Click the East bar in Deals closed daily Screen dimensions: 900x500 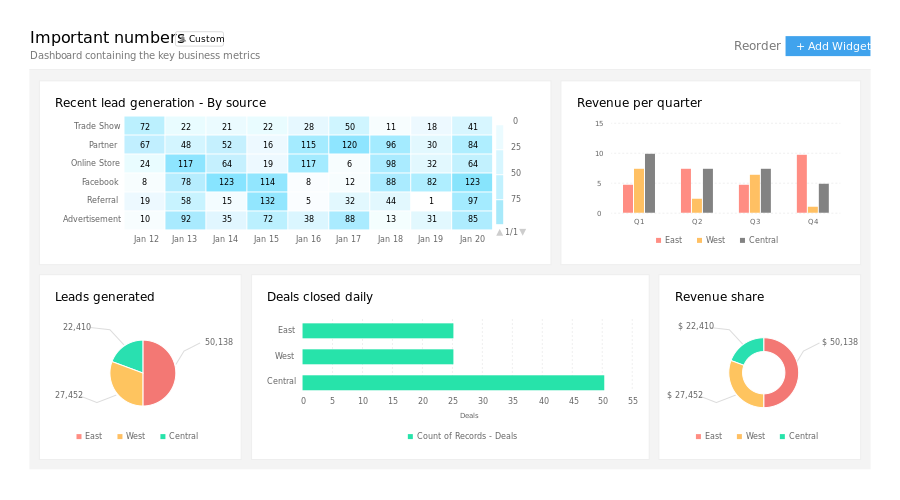(378, 330)
